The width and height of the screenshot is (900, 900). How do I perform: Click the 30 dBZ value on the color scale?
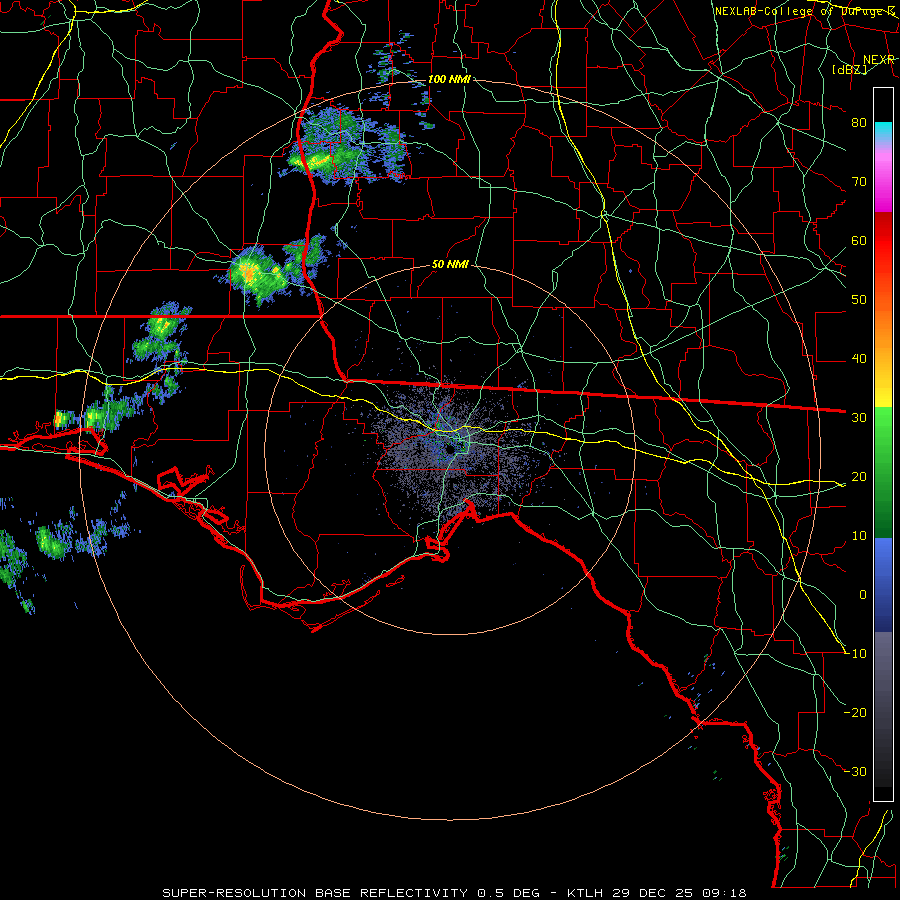coord(859,418)
